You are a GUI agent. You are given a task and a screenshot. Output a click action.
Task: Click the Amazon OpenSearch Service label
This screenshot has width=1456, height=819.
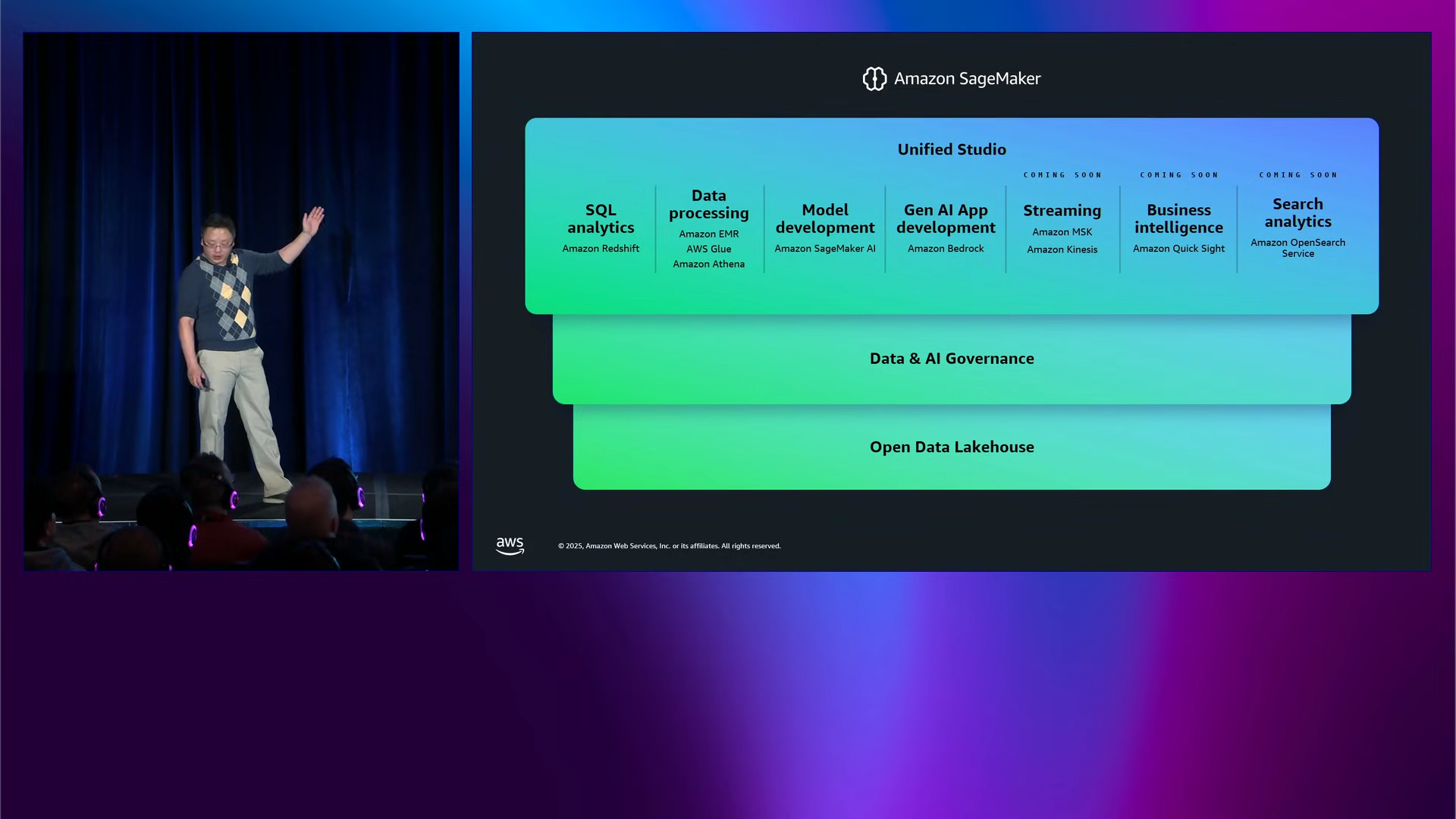(1298, 248)
